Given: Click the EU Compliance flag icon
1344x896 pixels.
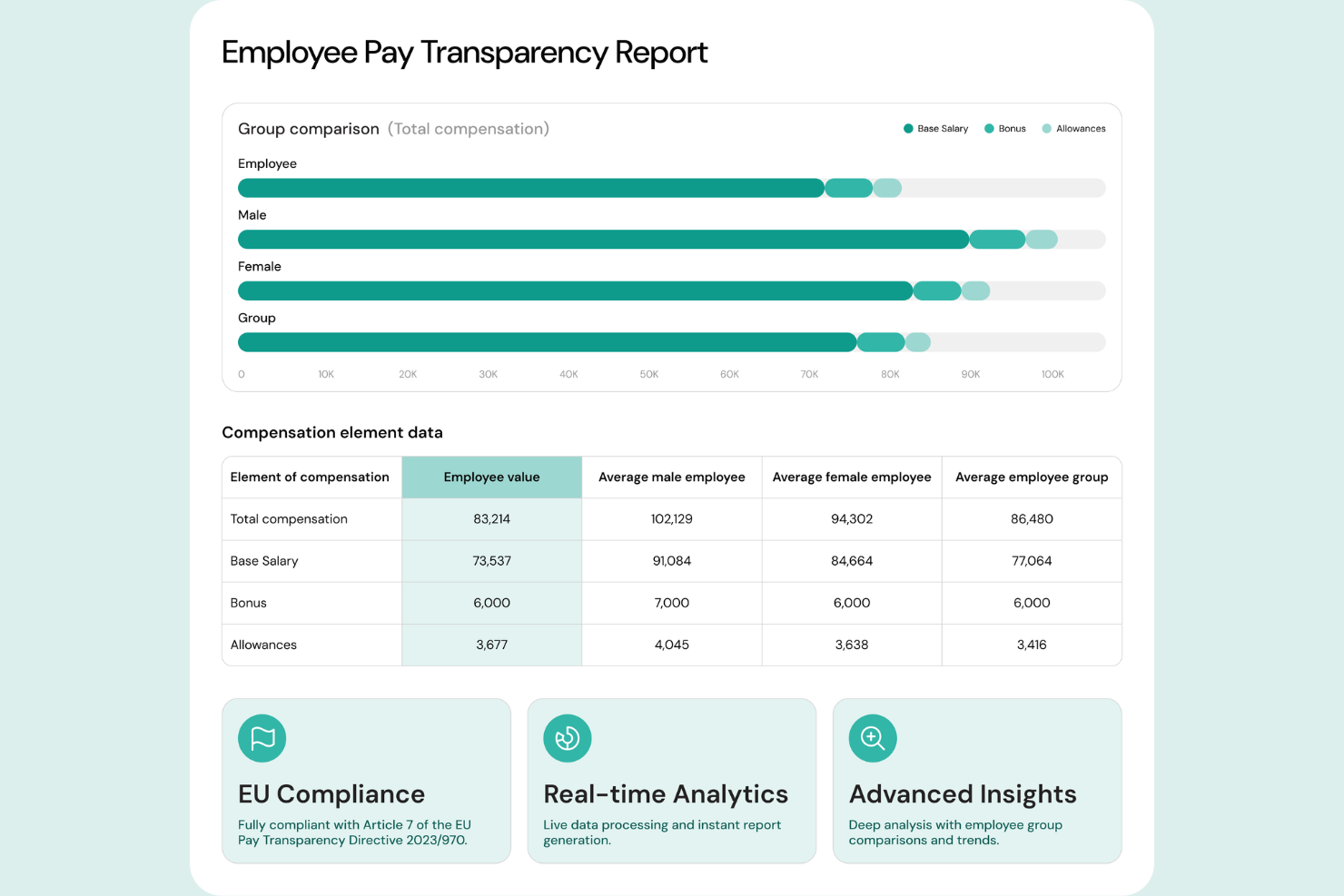Looking at the screenshot, I should (x=262, y=738).
